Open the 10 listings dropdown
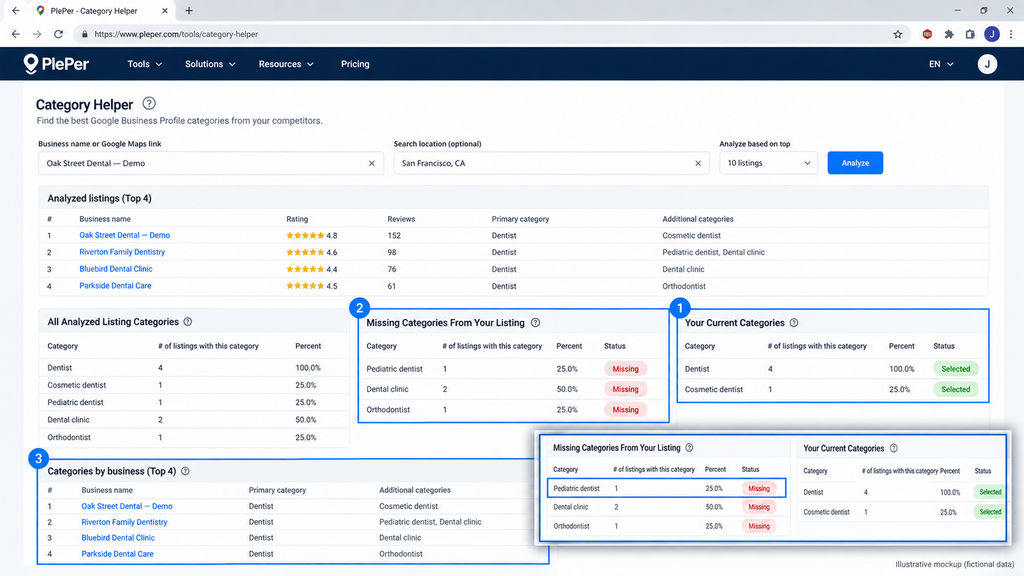This screenshot has width=1024, height=576. [x=768, y=163]
